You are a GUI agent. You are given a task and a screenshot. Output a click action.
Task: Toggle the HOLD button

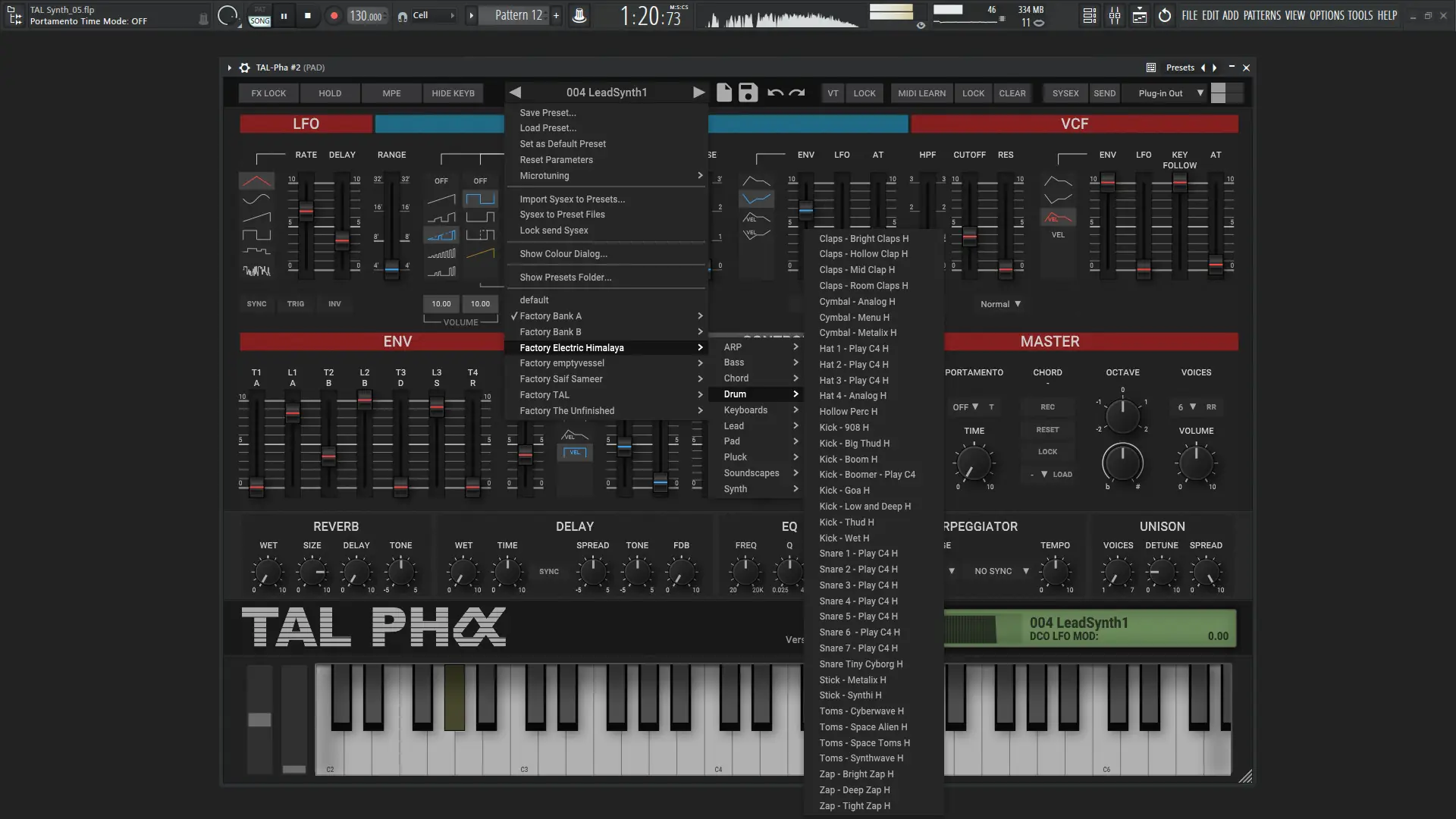click(330, 93)
